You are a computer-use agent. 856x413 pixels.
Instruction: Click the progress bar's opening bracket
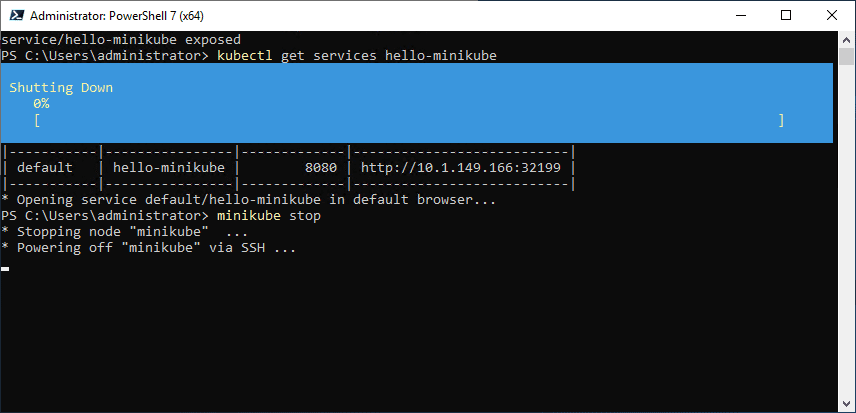[x=37, y=120]
